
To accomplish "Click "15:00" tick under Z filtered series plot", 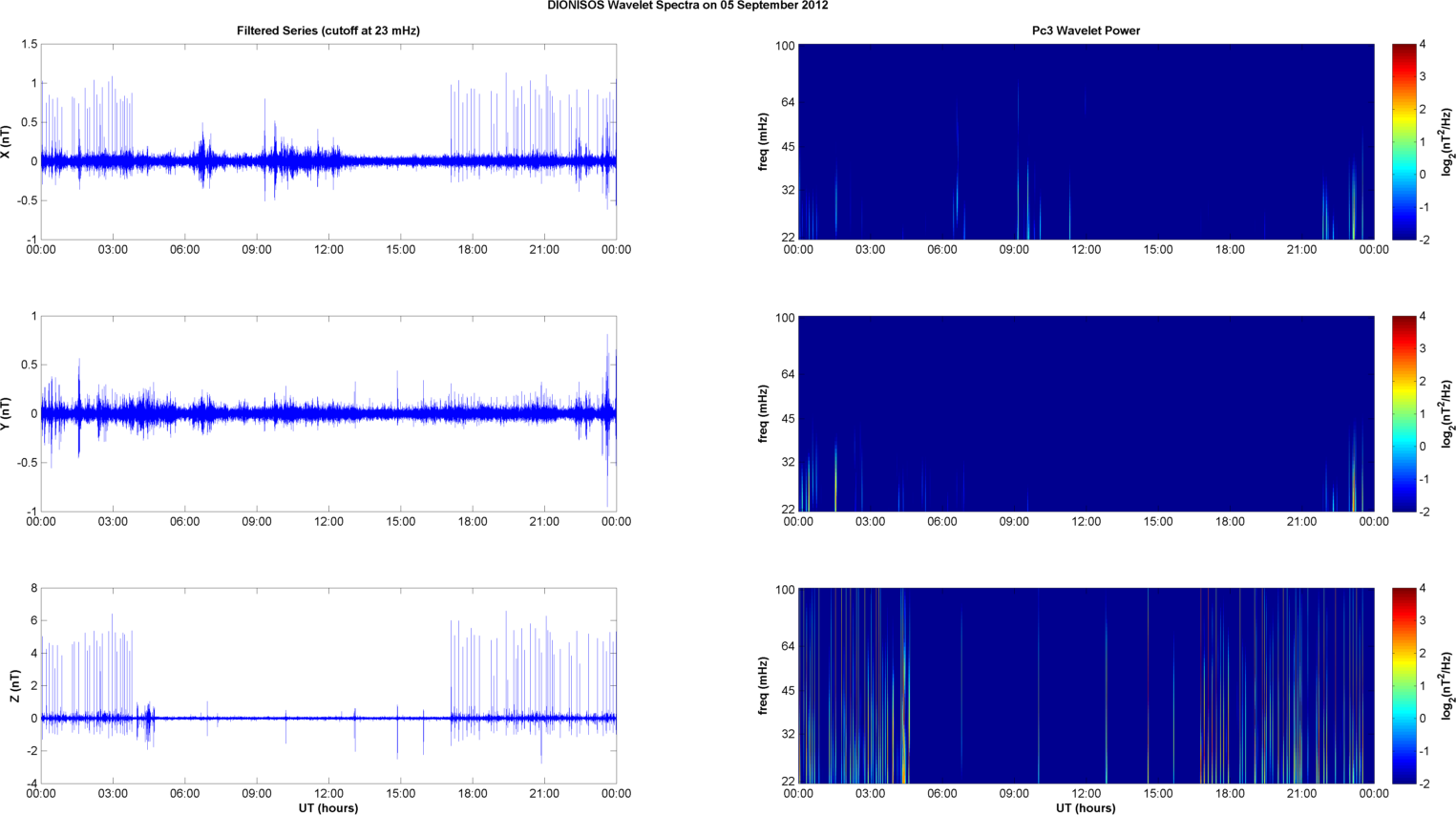I will click(x=401, y=794).
